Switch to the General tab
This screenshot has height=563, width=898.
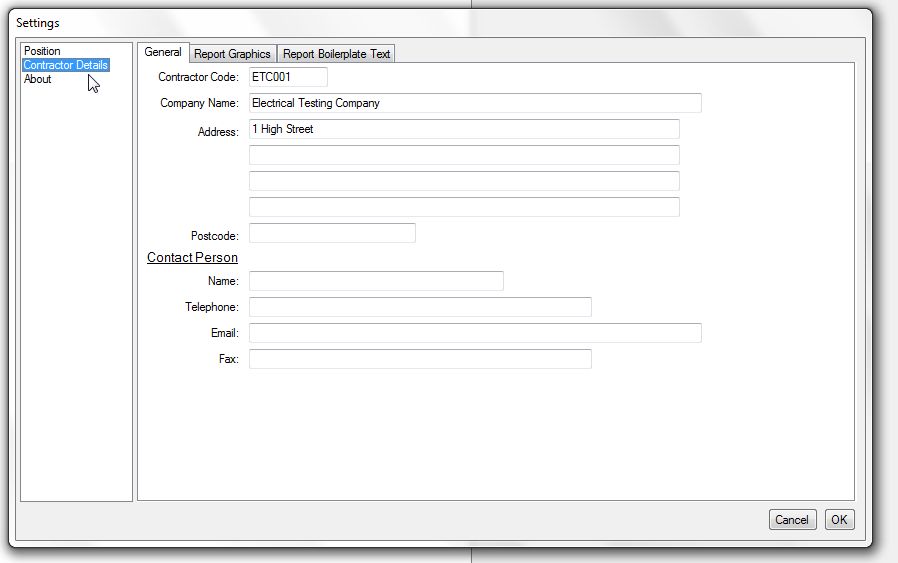(163, 52)
